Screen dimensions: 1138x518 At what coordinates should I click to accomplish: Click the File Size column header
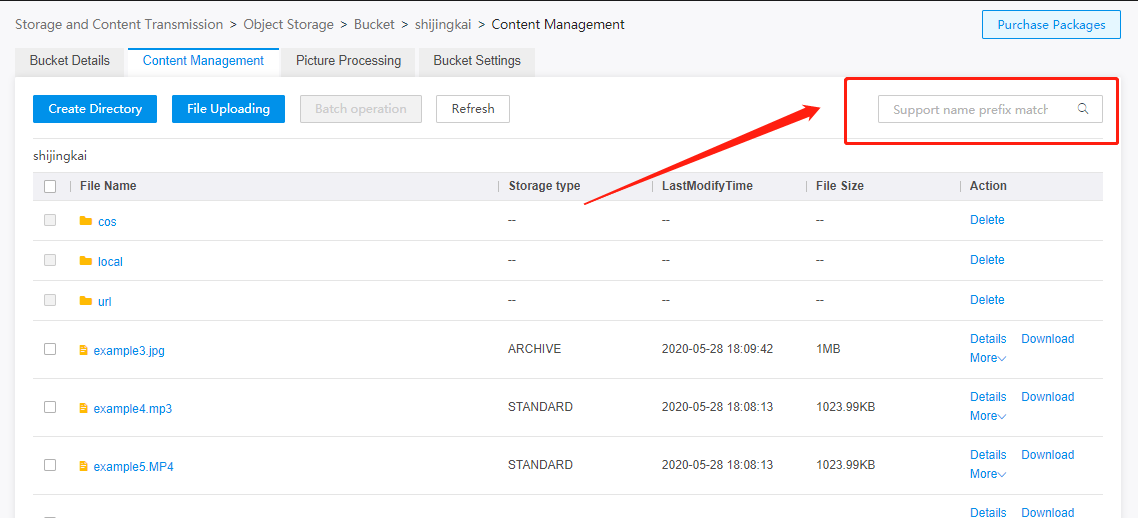click(840, 186)
